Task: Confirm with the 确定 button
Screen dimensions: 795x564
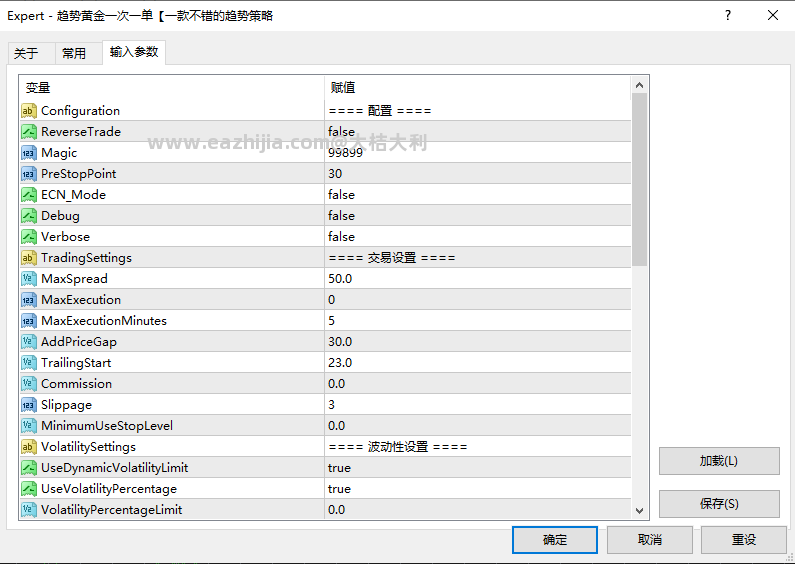Action: point(555,540)
